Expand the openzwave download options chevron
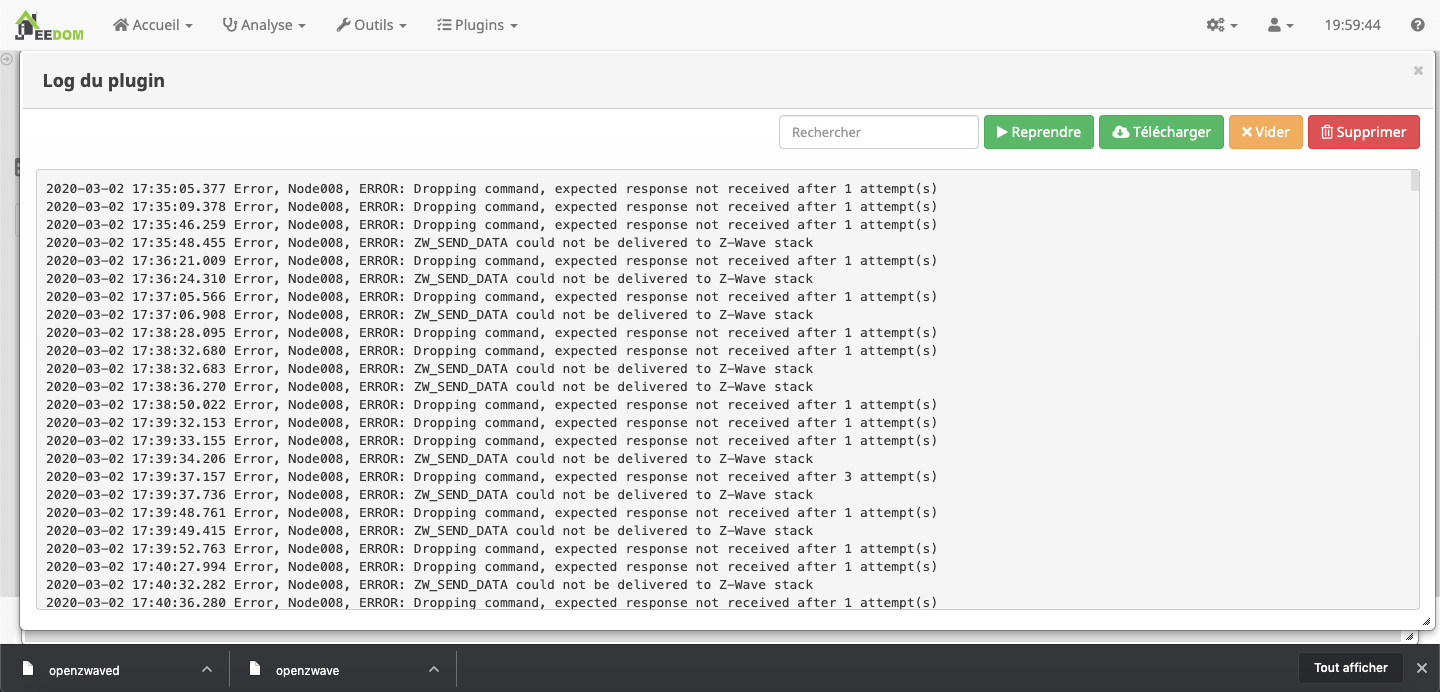The height and width of the screenshot is (692, 1440). click(434, 669)
